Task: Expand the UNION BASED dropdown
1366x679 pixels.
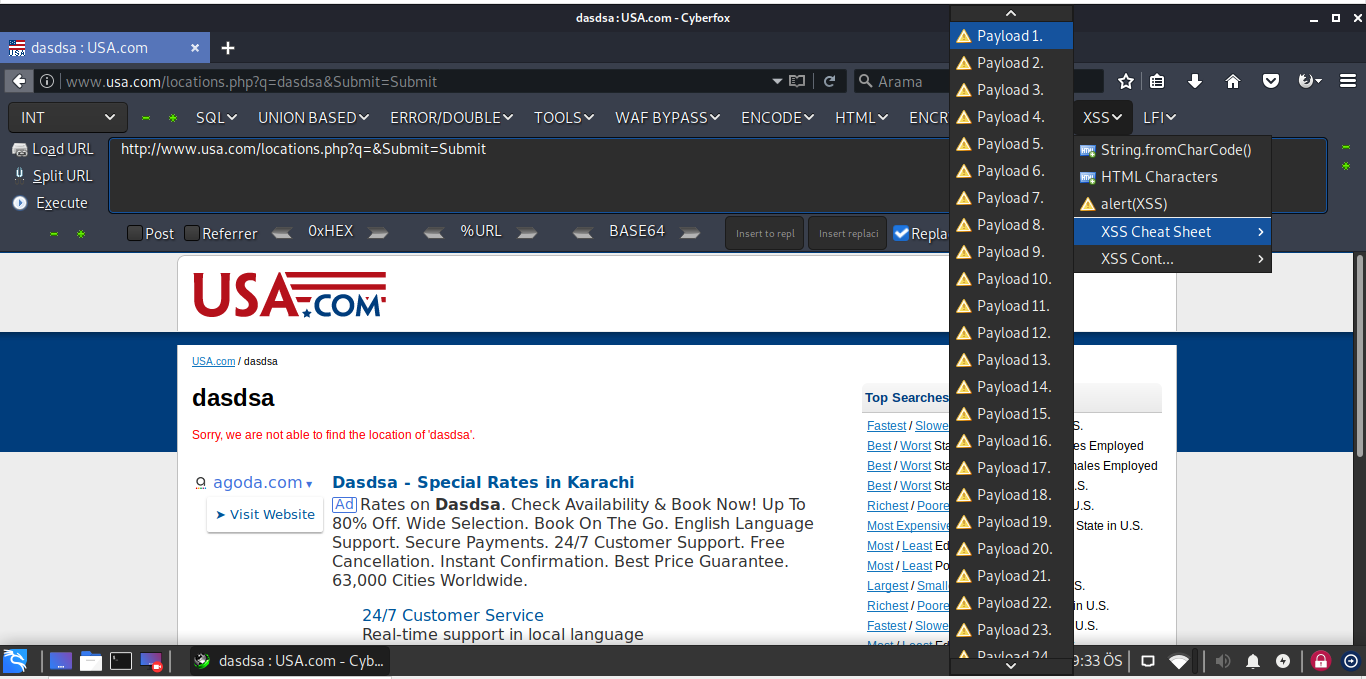Action: 313,117
